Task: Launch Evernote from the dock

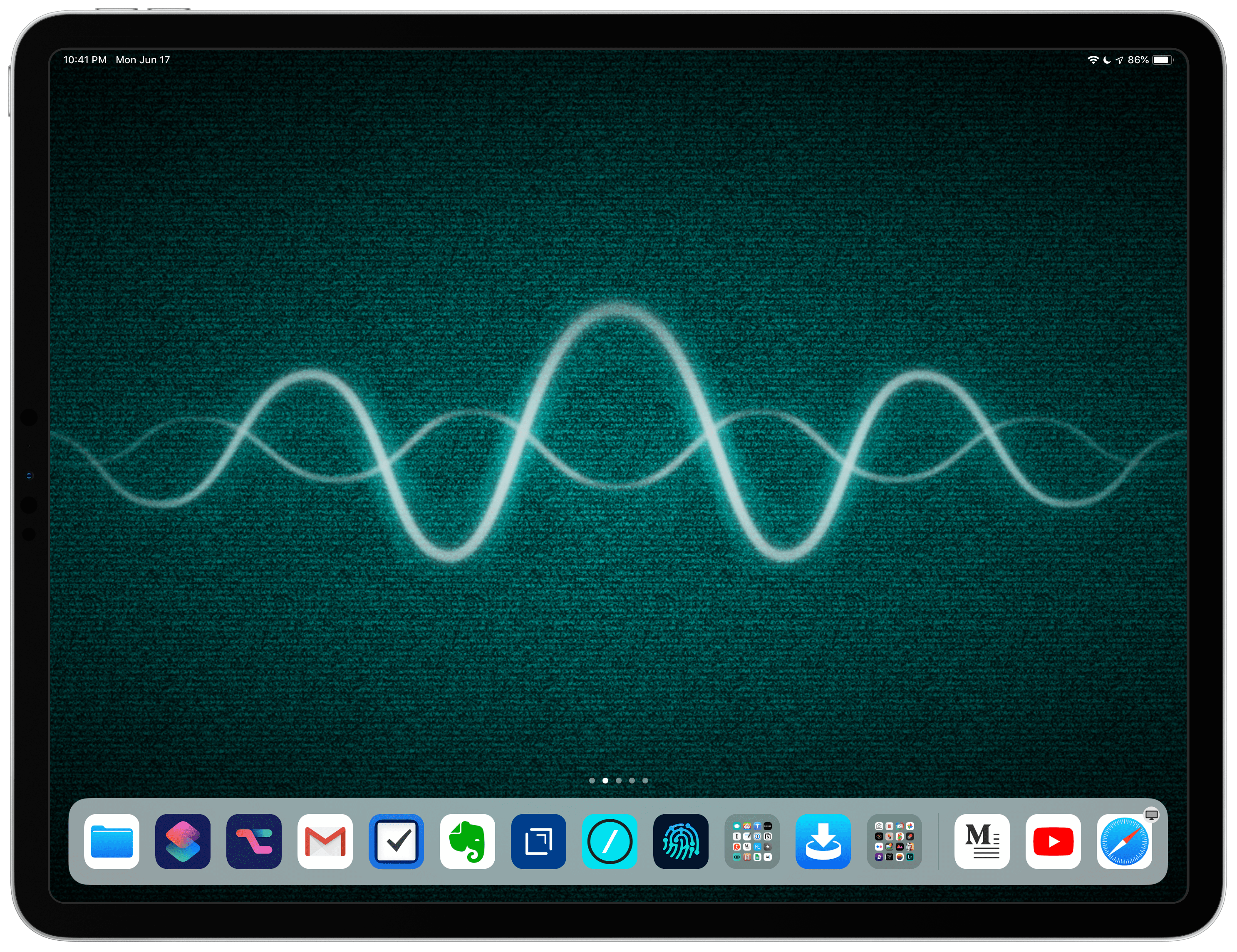Action: [468, 842]
